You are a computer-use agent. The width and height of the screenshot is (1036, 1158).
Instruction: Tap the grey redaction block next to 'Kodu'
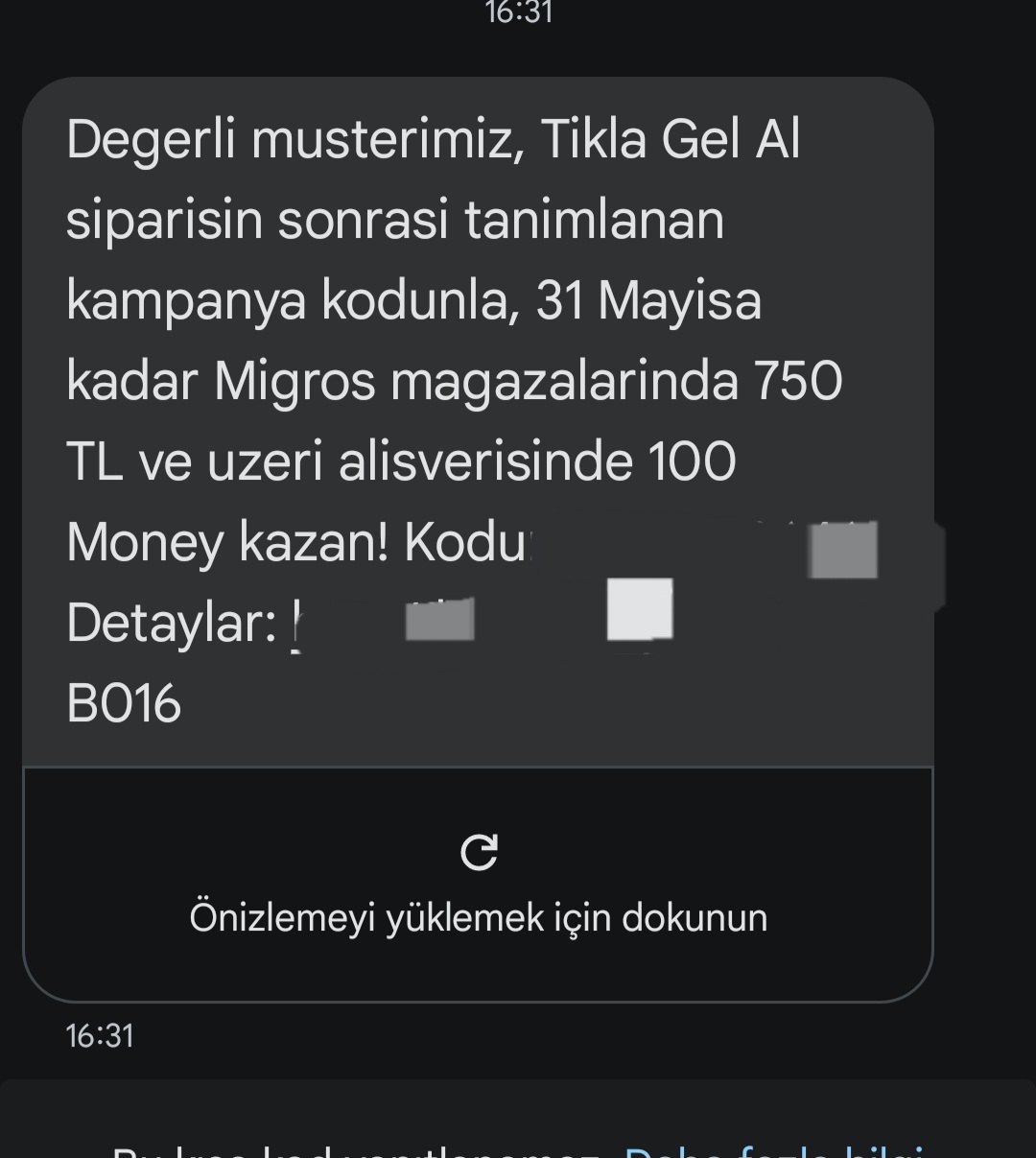tap(843, 549)
